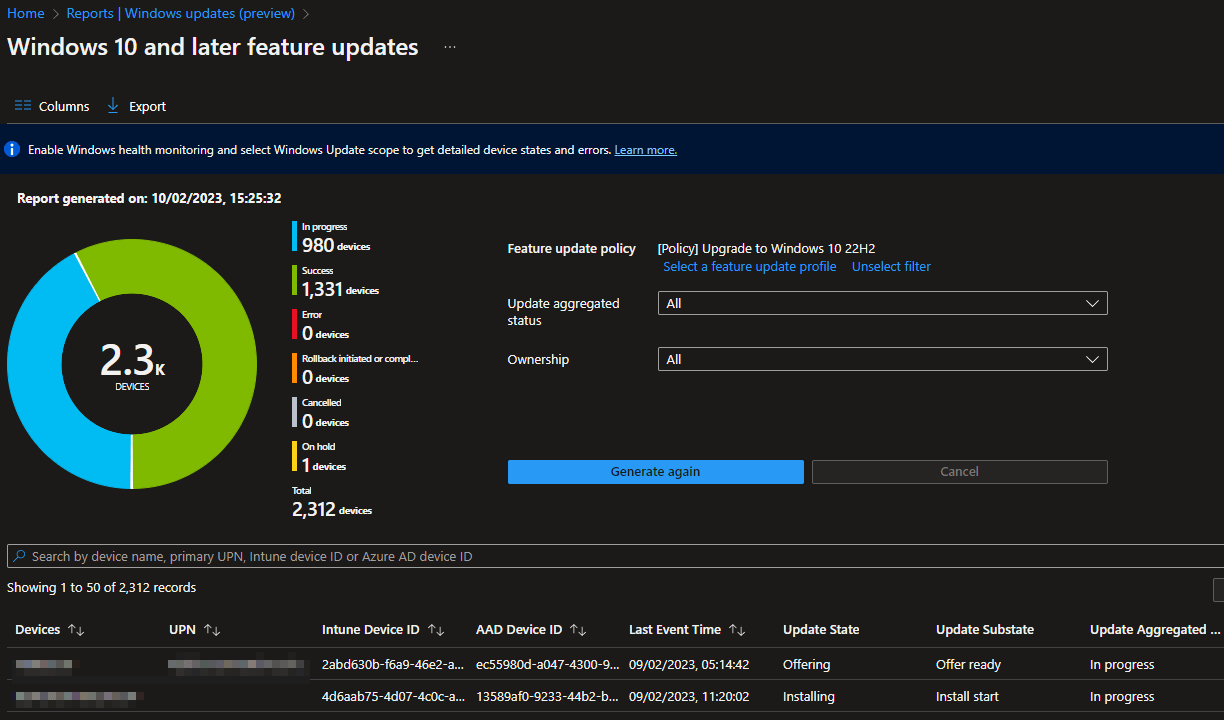Click the blue In progress legend swatch

coord(295,237)
